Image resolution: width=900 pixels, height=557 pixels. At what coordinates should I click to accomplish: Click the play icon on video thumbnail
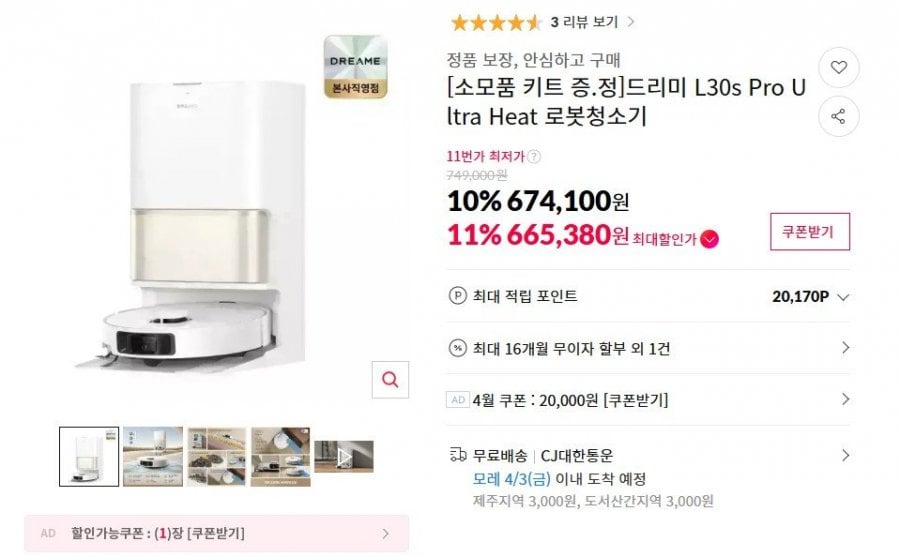click(344, 456)
